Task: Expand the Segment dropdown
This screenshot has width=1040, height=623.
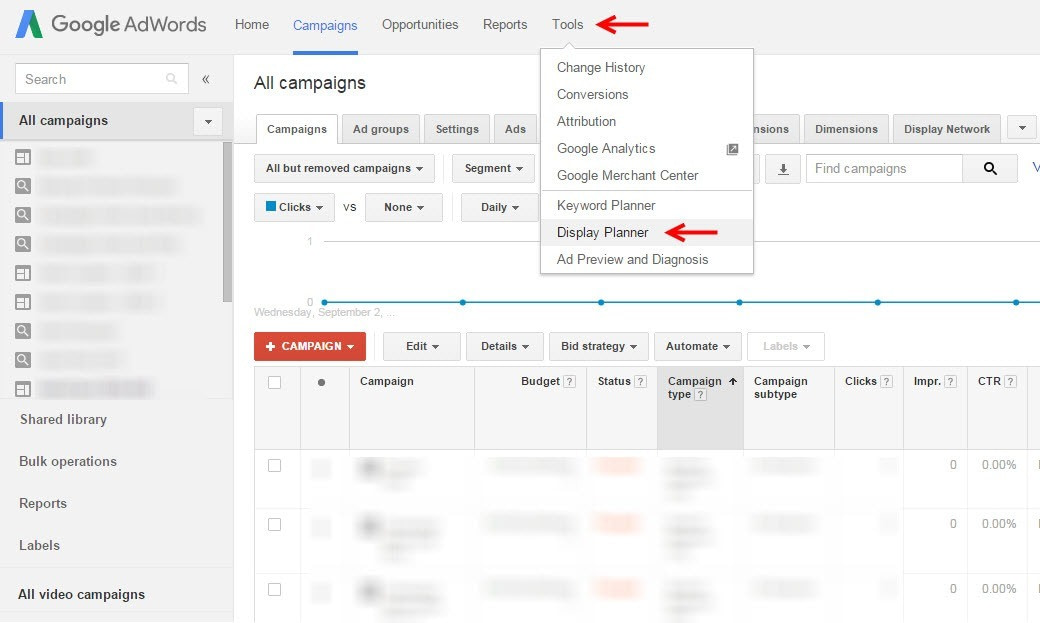Action: (495, 169)
